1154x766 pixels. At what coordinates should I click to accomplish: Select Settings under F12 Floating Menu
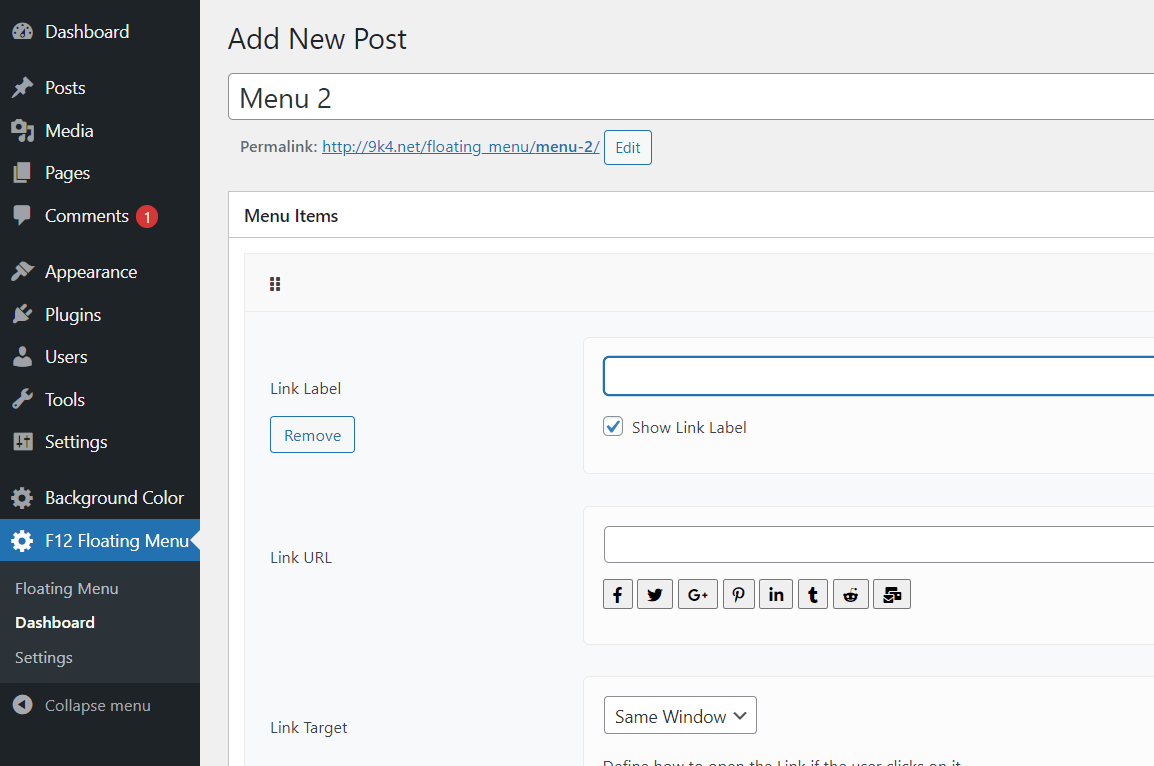(43, 657)
